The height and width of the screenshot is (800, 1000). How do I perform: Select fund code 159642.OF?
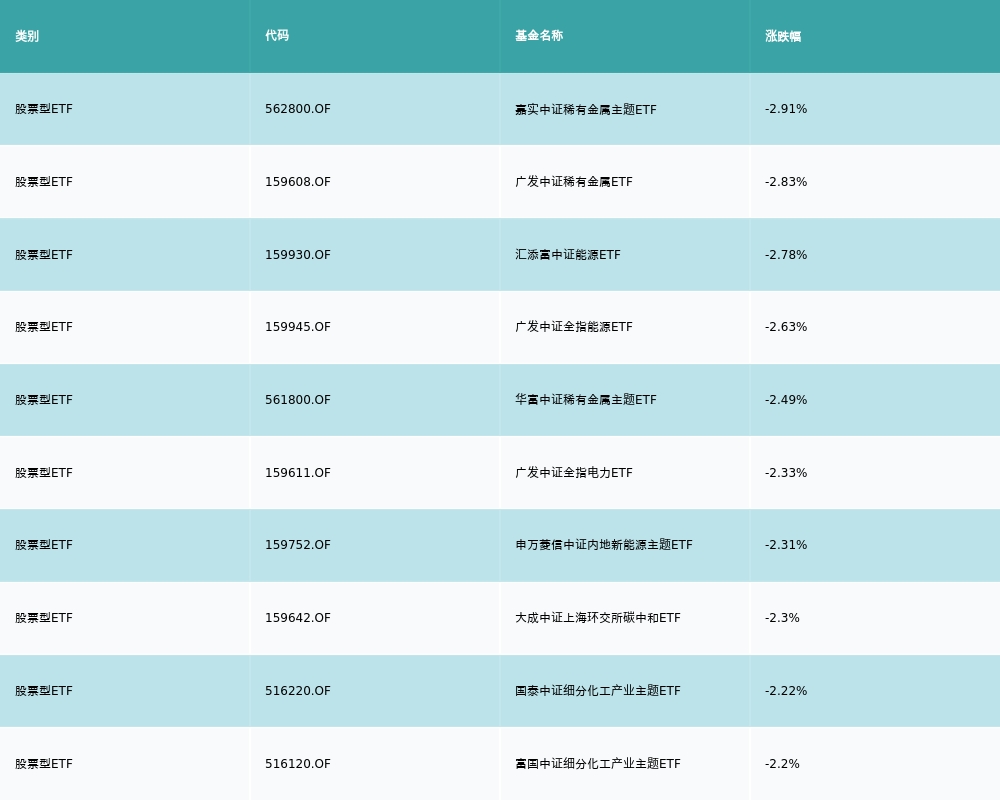tap(298, 618)
